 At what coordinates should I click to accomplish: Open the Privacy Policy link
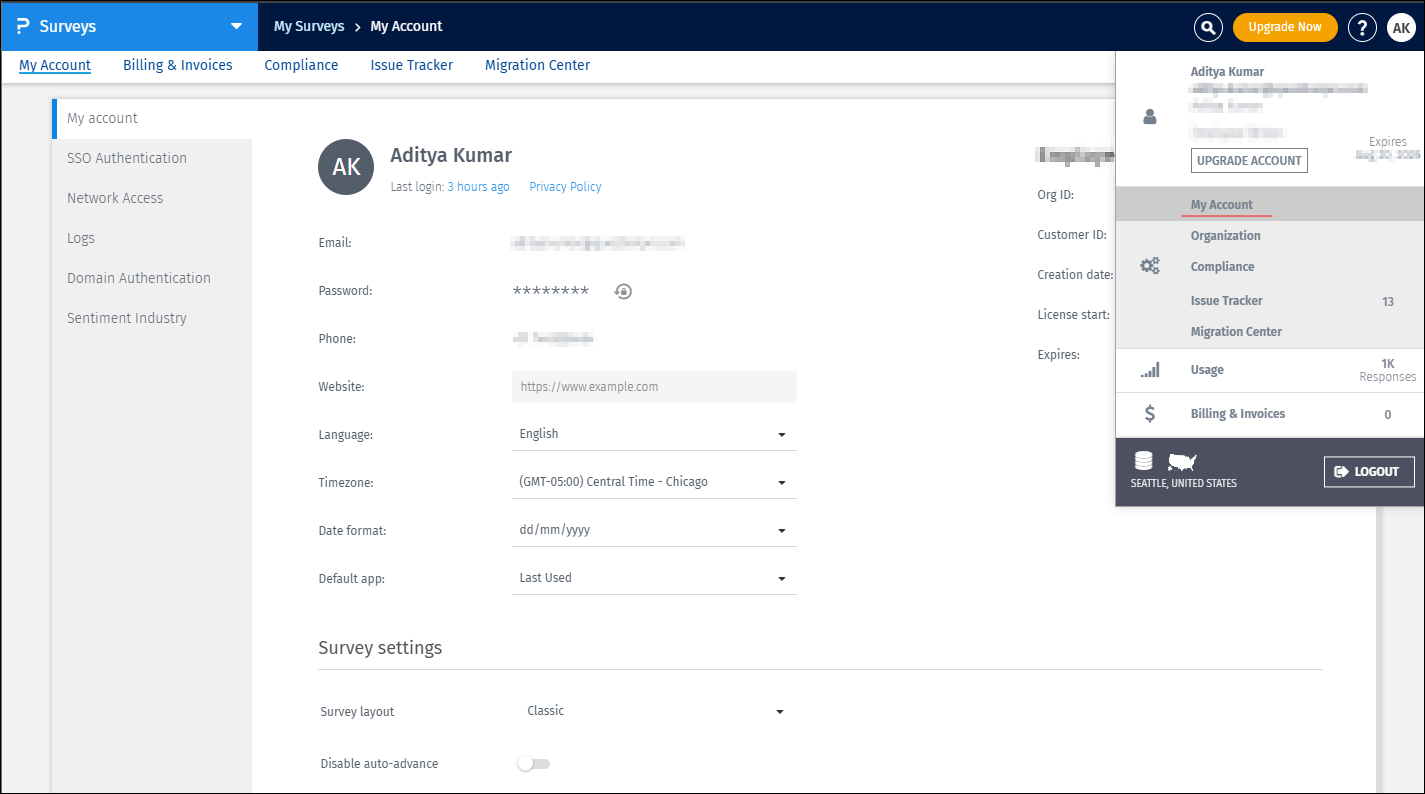(565, 186)
